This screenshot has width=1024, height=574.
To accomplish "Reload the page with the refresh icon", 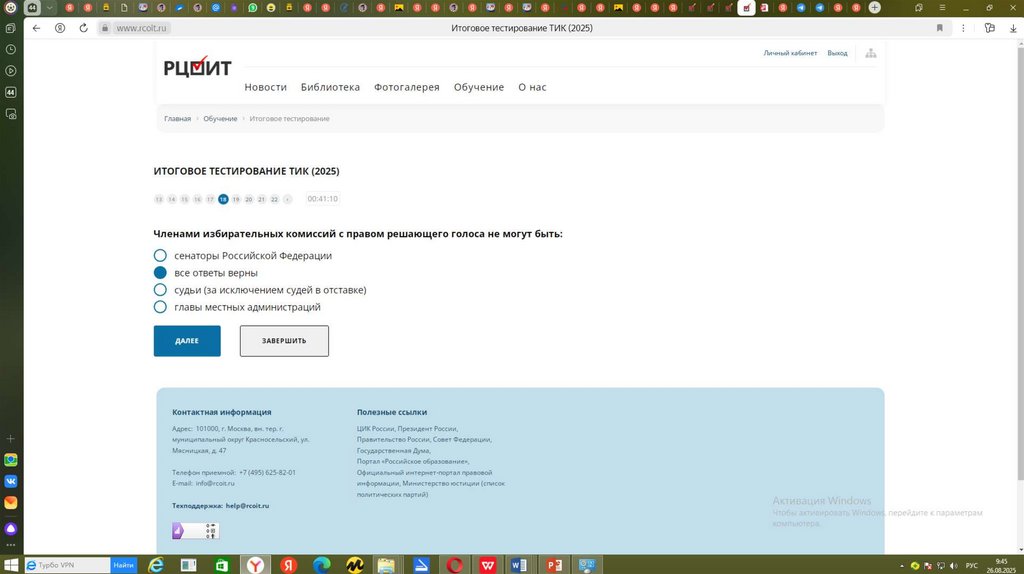I will point(84,28).
